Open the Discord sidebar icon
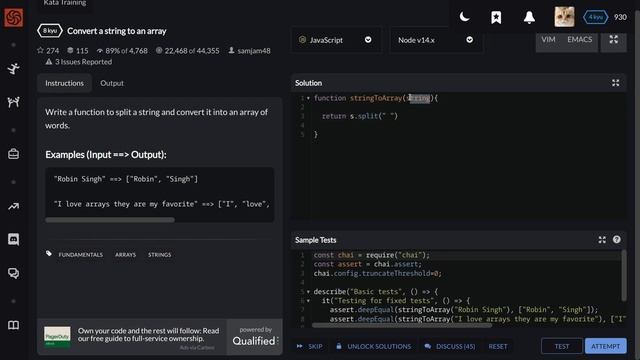640x360 pixels. tap(13, 239)
